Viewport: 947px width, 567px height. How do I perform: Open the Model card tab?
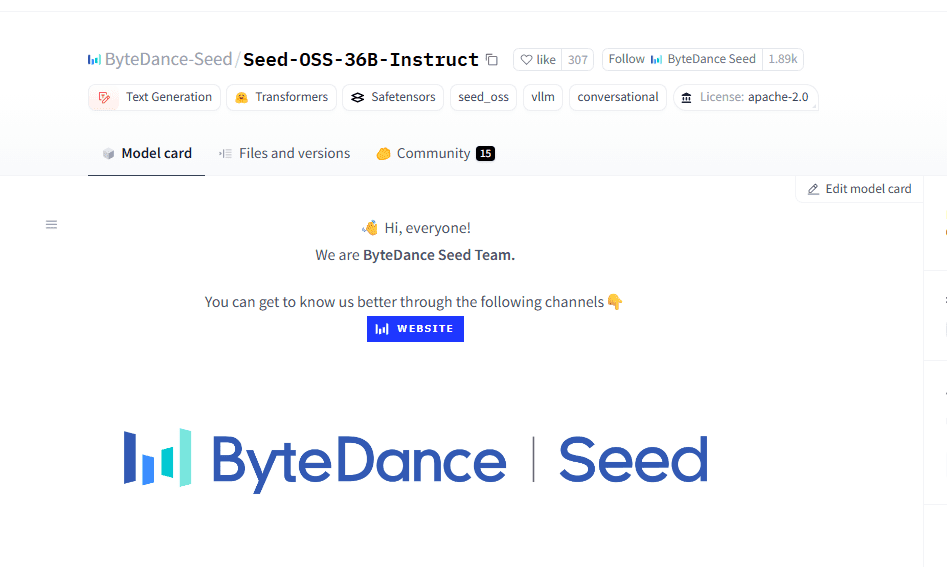(147, 153)
